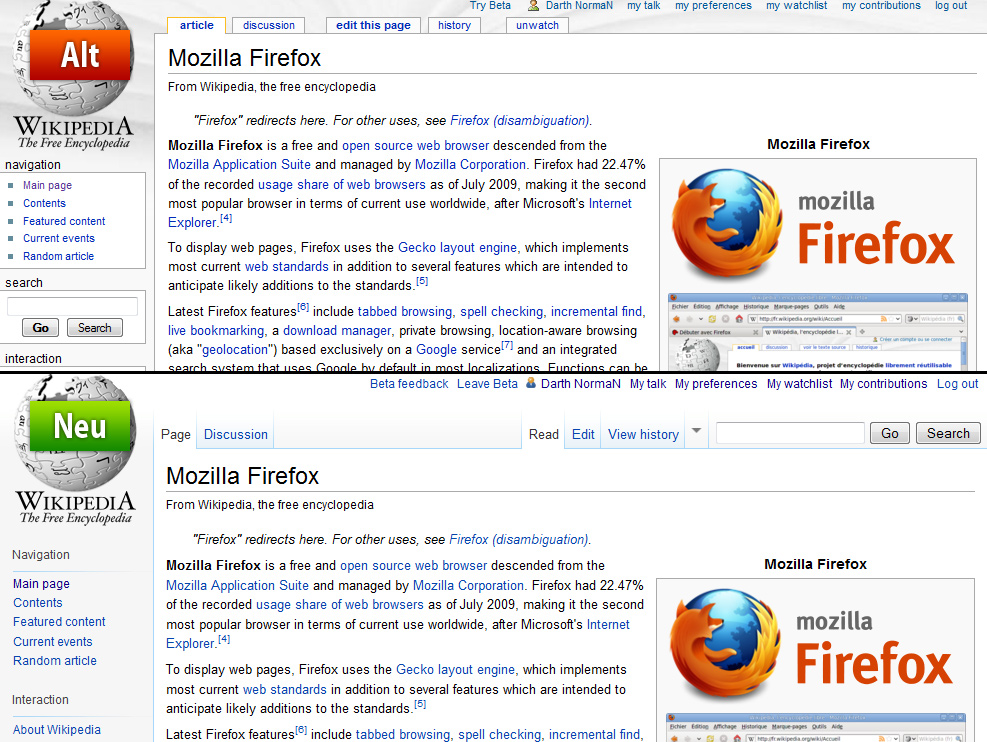Screen dimensions: 987x742
Task: Click open source web browser link, new skin
Action: 414,565
